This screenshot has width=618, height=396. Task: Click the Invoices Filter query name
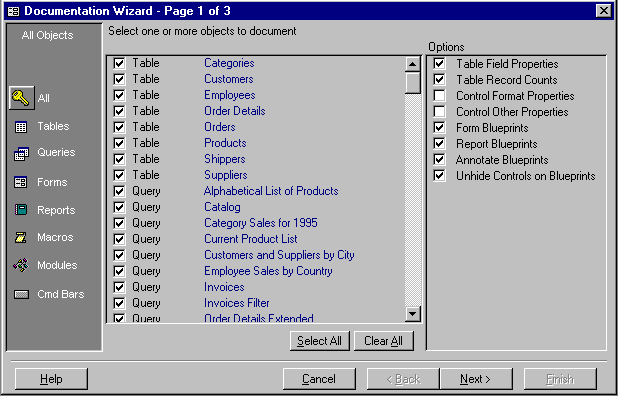(236, 303)
